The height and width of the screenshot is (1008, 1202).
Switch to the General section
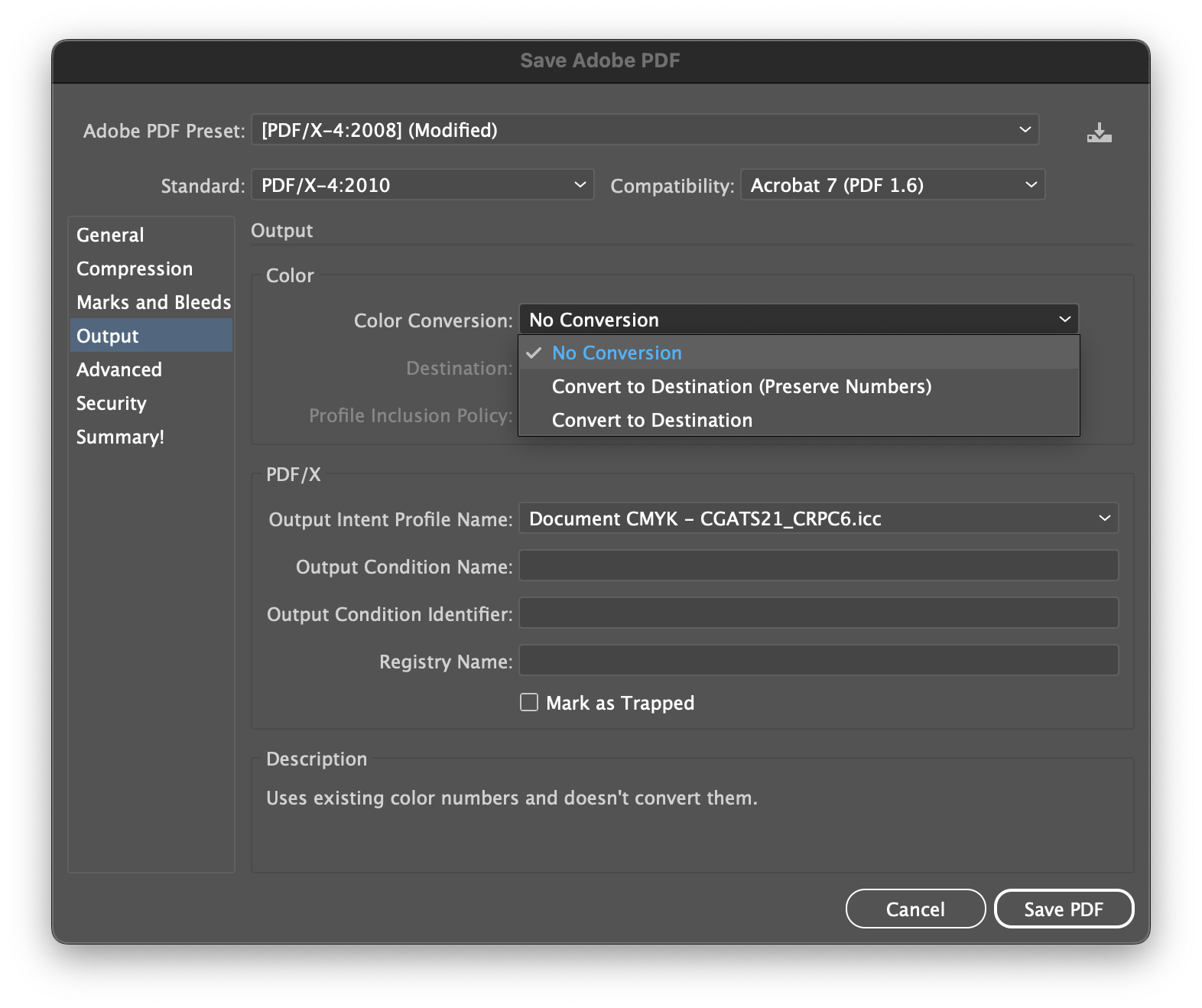[151, 235]
